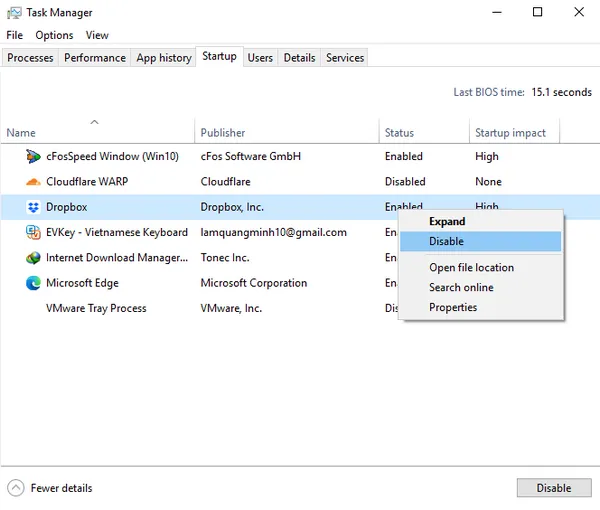Click None startup impact of Cloudflare WARP
Image resolution: width=600 pixels, height=510 pixels.
click(488, 182)
